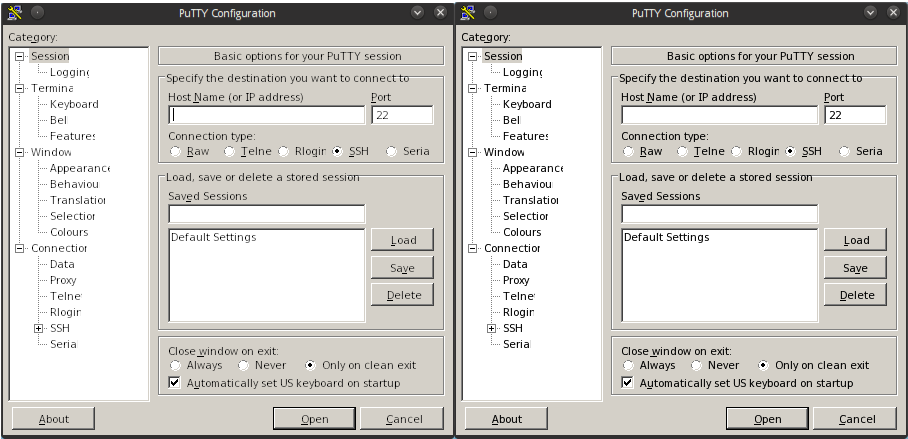
Task: Collapse Terminal tree node in left window
Action: 20,88
